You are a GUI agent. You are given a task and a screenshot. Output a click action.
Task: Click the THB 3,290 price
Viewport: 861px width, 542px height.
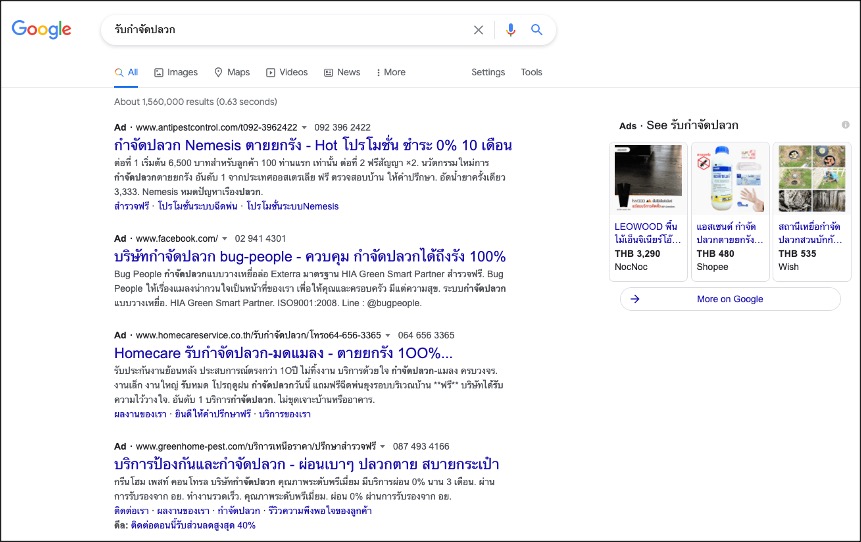pos(638,254)
